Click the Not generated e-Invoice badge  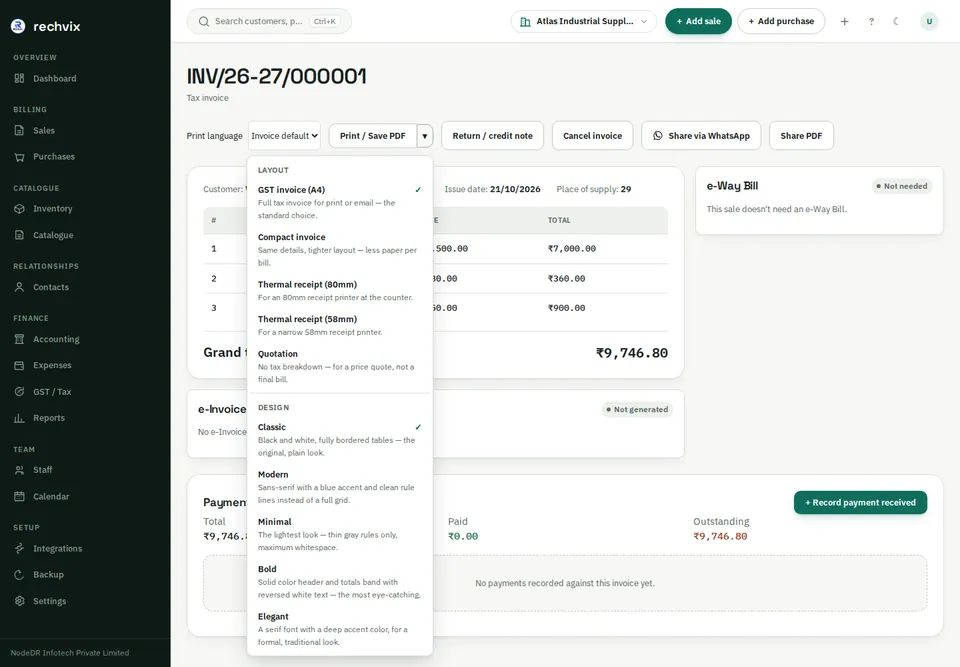coord(637,409)
